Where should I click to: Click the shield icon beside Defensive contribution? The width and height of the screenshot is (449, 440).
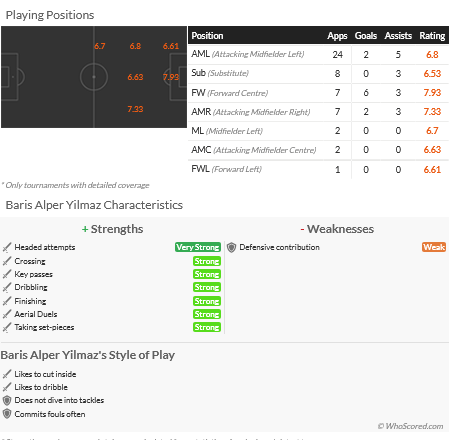click(231, 247)
